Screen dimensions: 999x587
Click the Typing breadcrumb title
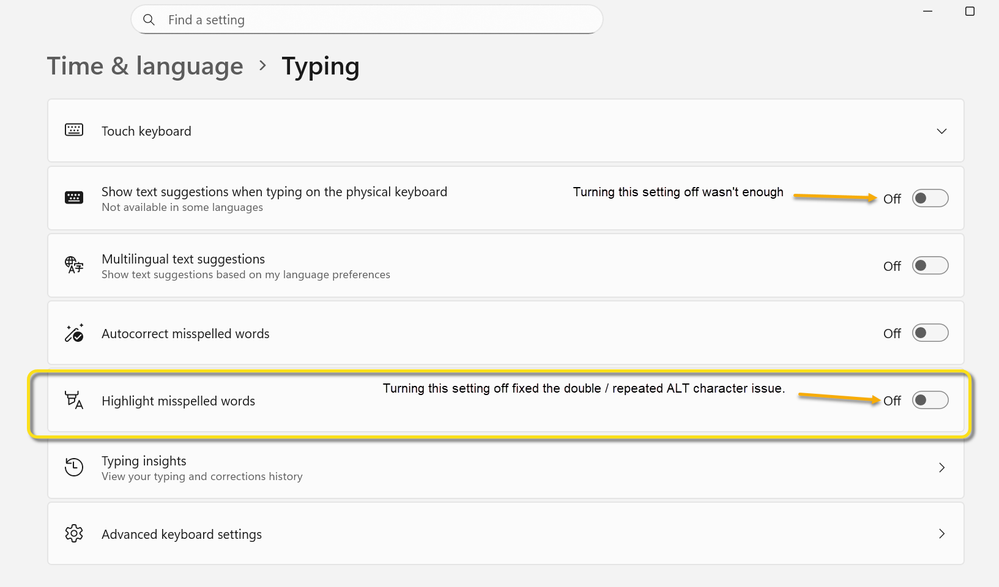(320, 66)
